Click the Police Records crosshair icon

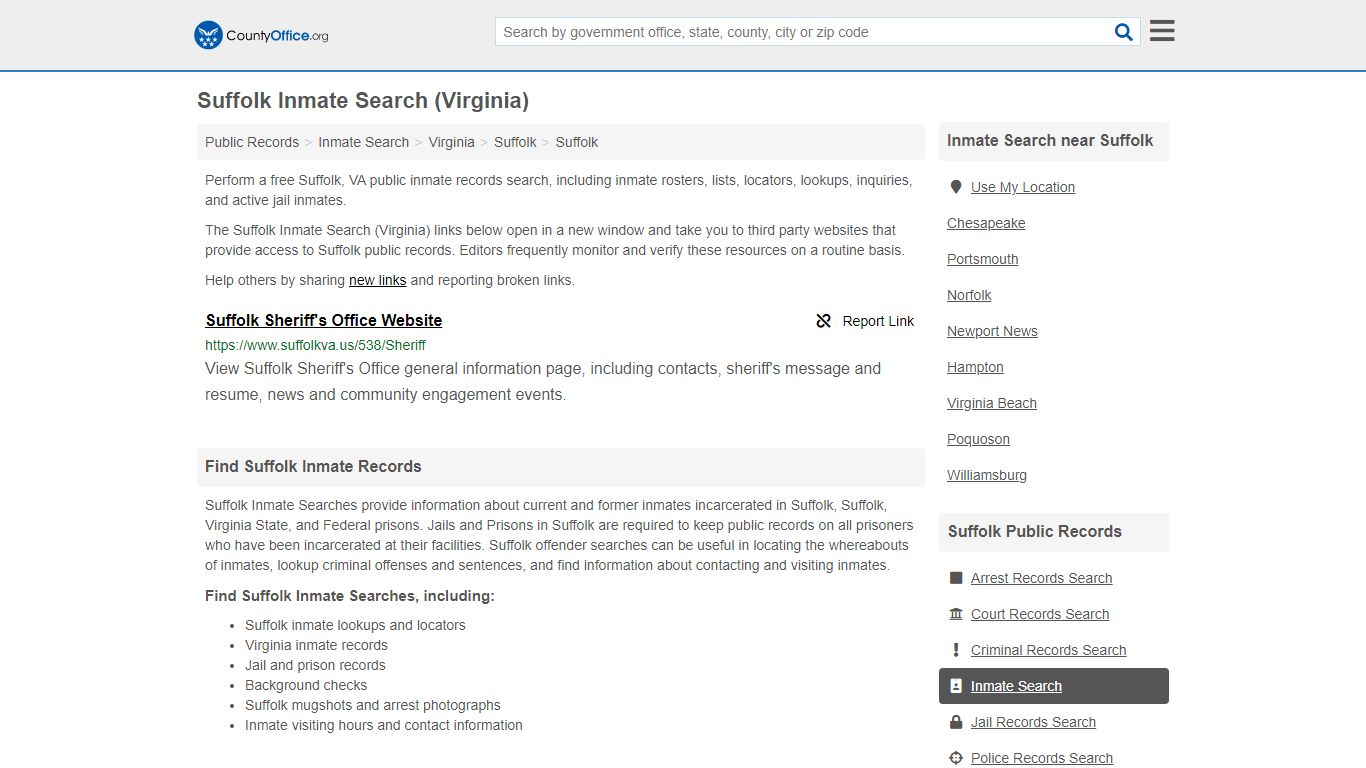956,758
